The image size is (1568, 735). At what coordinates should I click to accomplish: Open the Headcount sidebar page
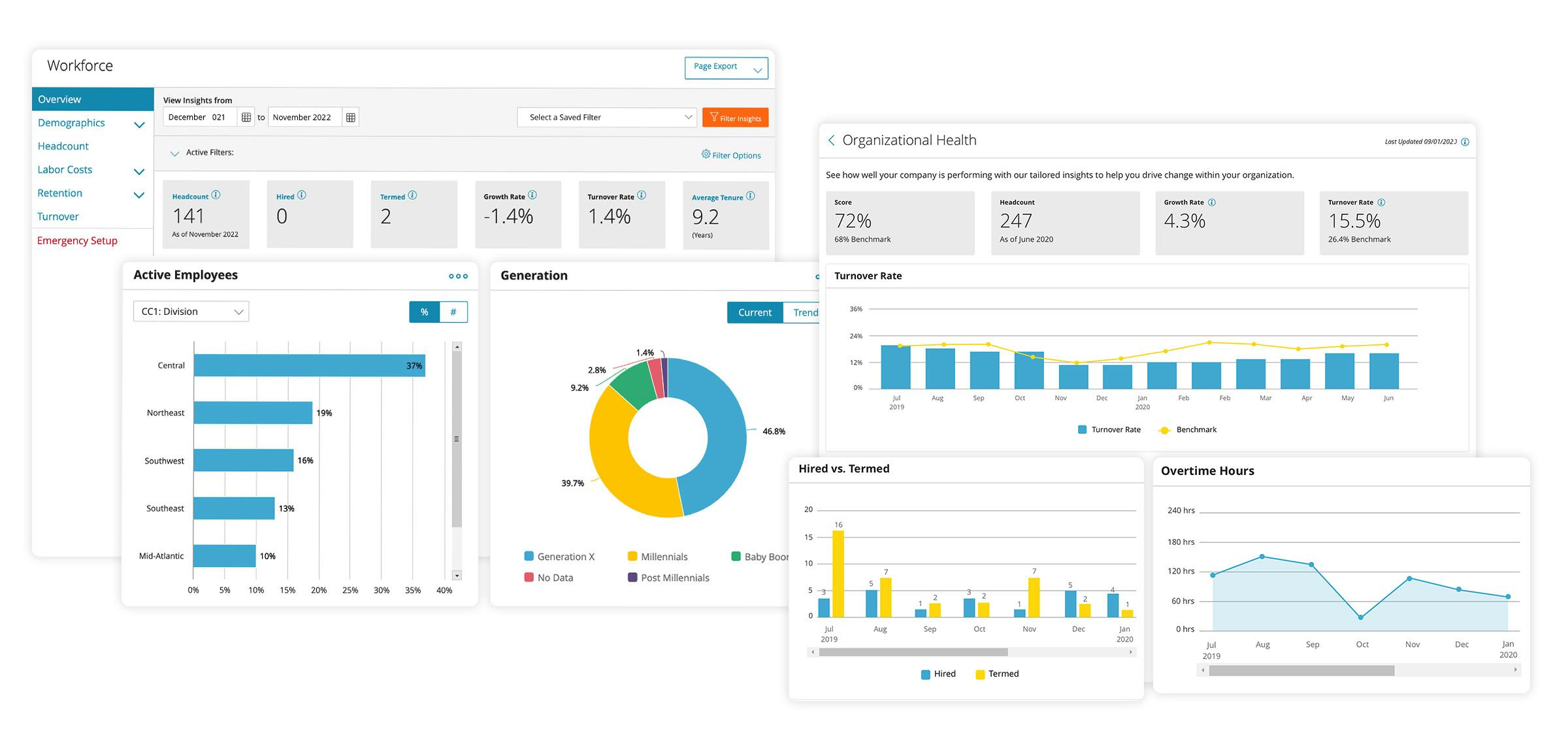(x=63, y=146)
